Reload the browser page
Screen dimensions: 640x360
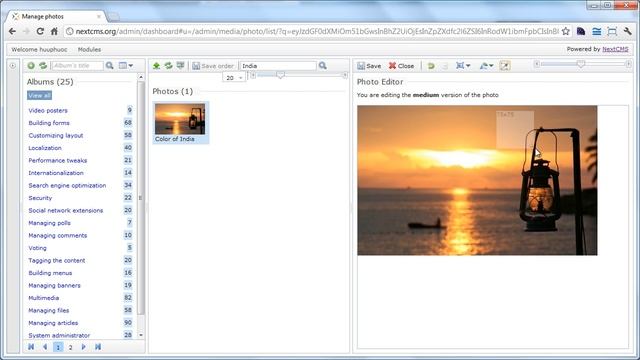40,31
